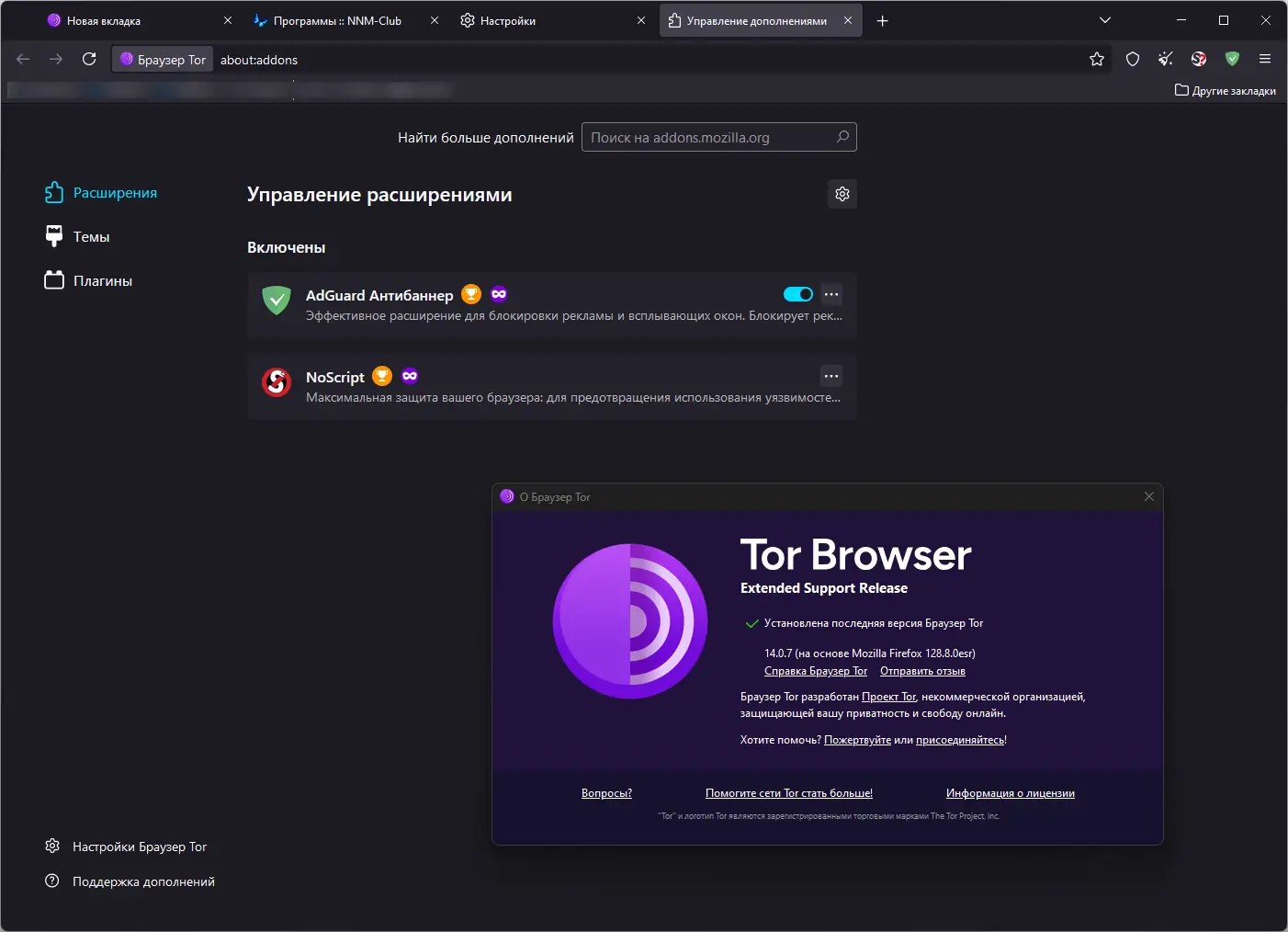Image resolution: width=1288 pixels, height=932 pixels.
Task: Close the Настройки tab
Action: [x=641, y=20]
